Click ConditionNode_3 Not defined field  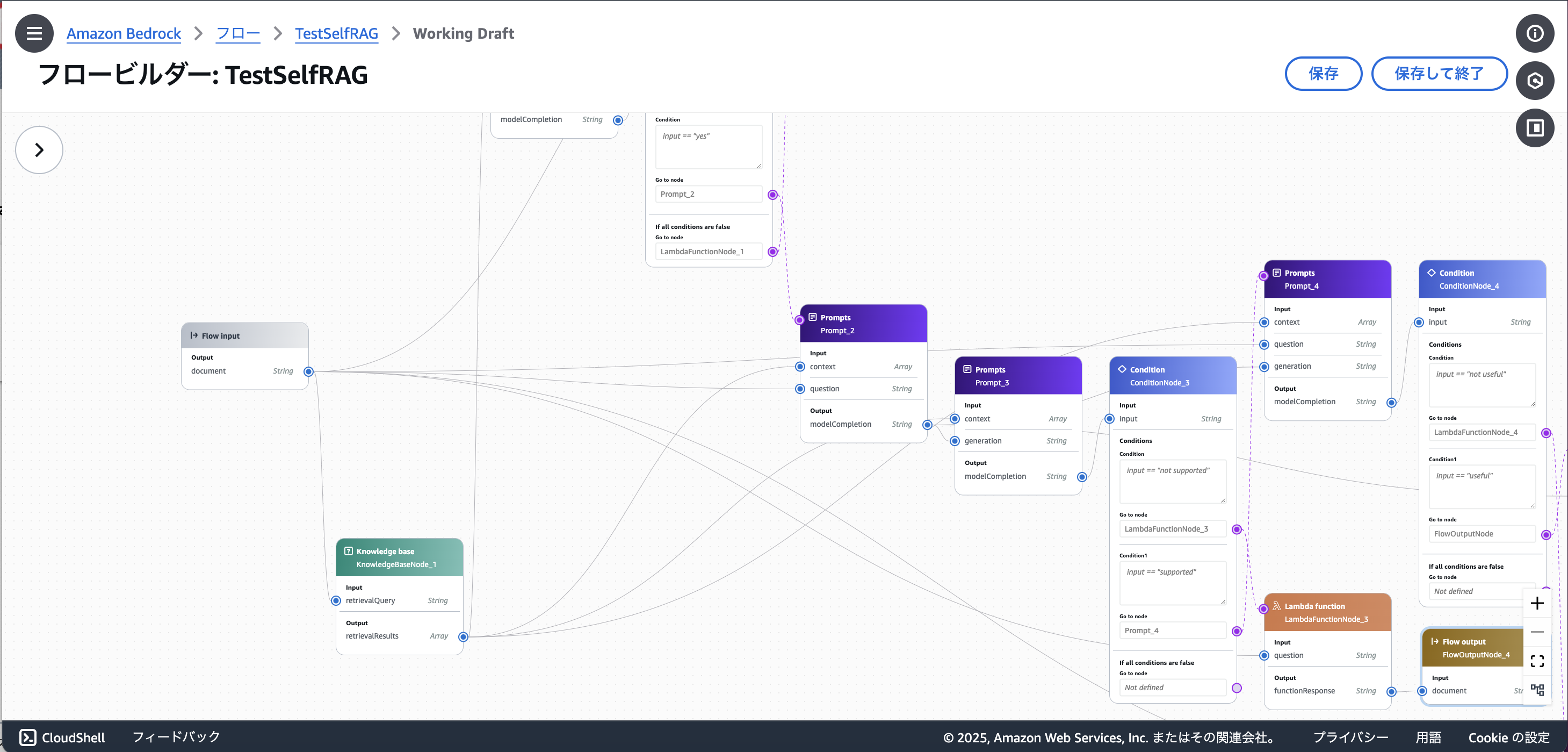[x=1172, y=687]
